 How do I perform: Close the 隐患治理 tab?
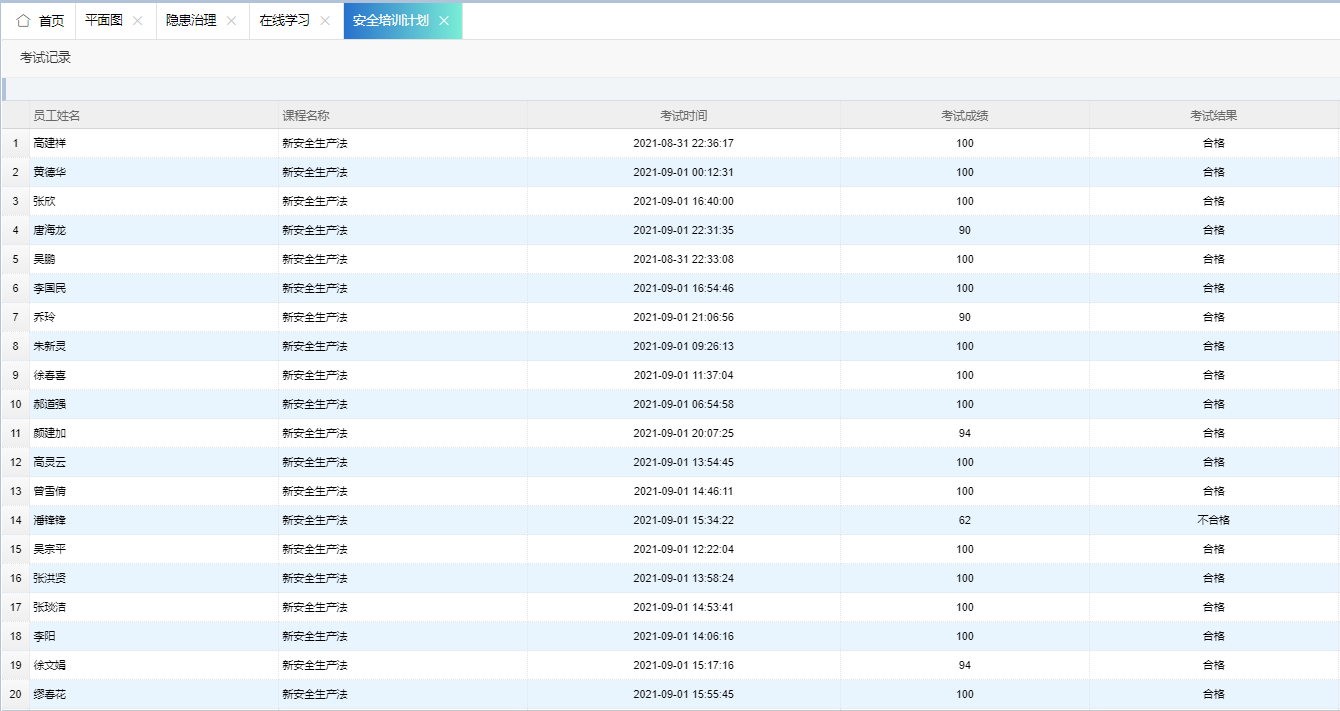click(232, 21)
